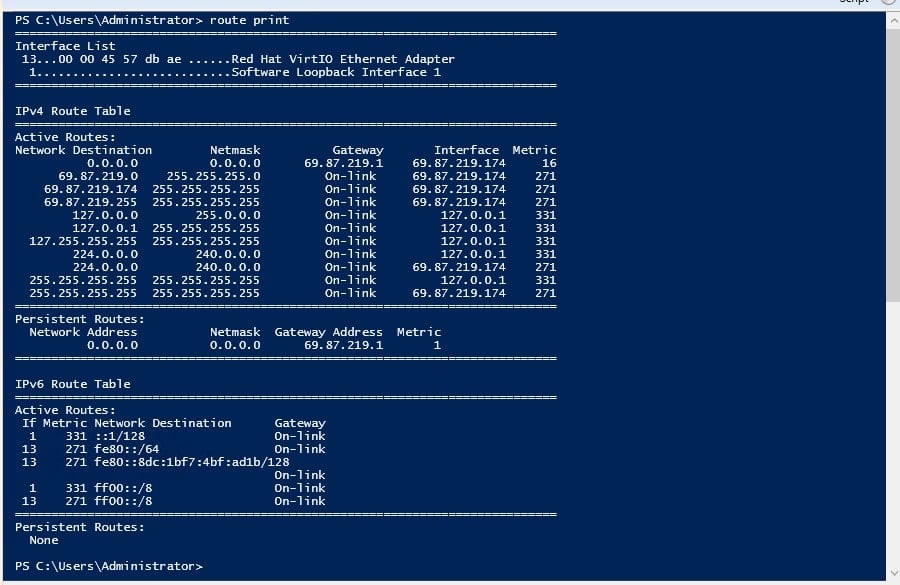Click the 'Interface' column header
900x585 pixels.
(466, 150)
